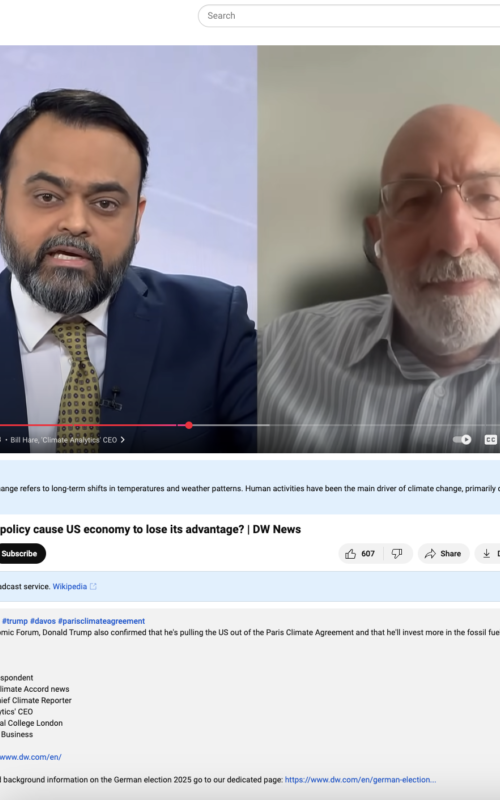
Task: Click the thumbs-up like icon
Action: (351, 554)
